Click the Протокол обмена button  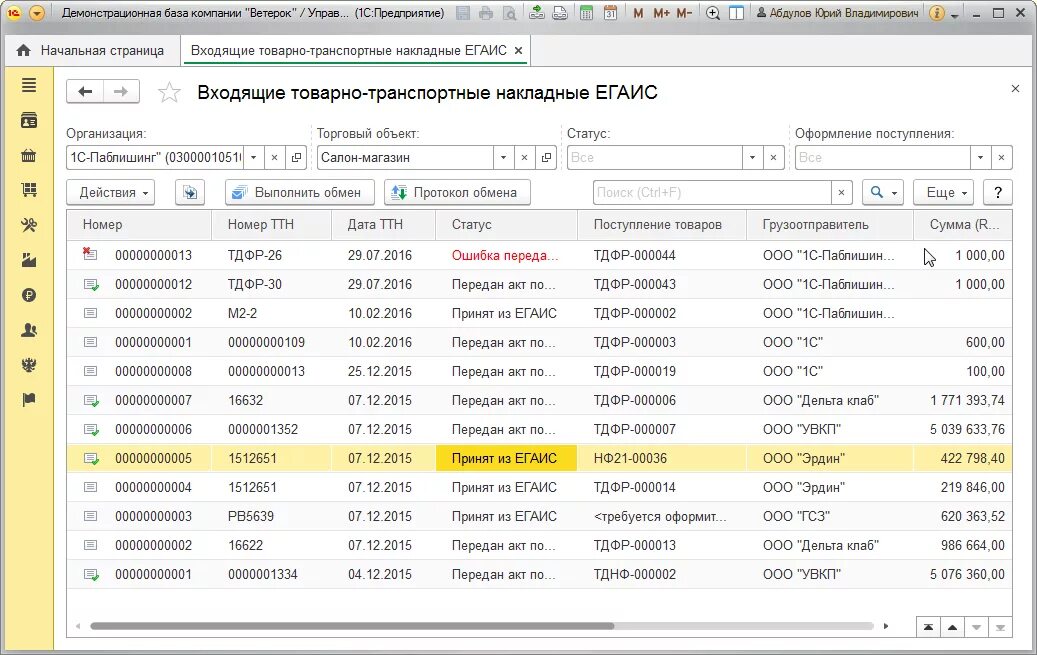[457, 193]
